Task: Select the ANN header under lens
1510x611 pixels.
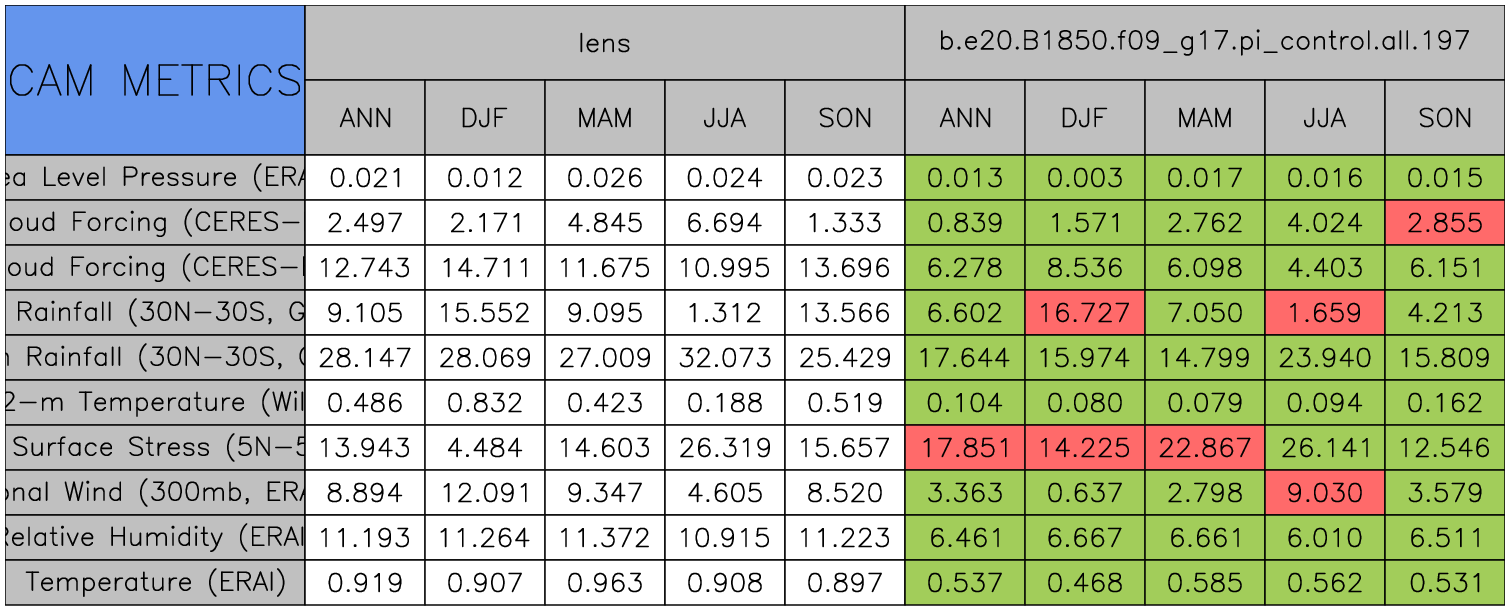Action: (x=365, y=118)
